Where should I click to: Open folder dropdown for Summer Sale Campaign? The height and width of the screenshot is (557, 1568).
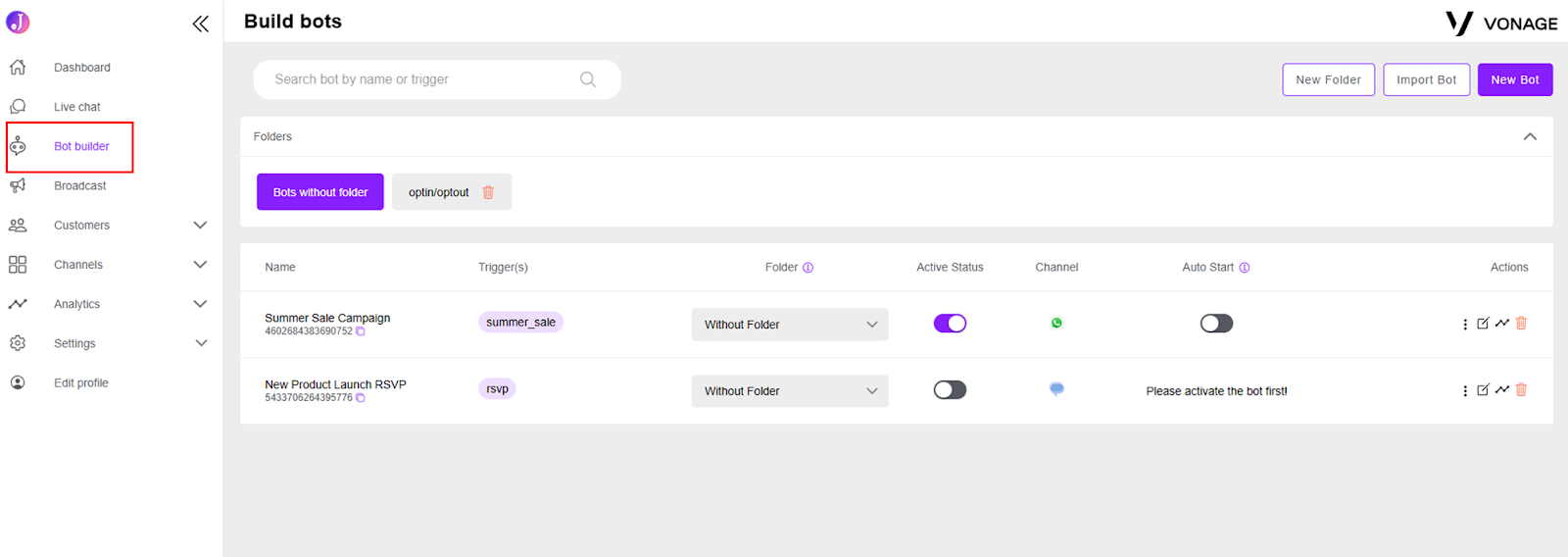(790, 325)
